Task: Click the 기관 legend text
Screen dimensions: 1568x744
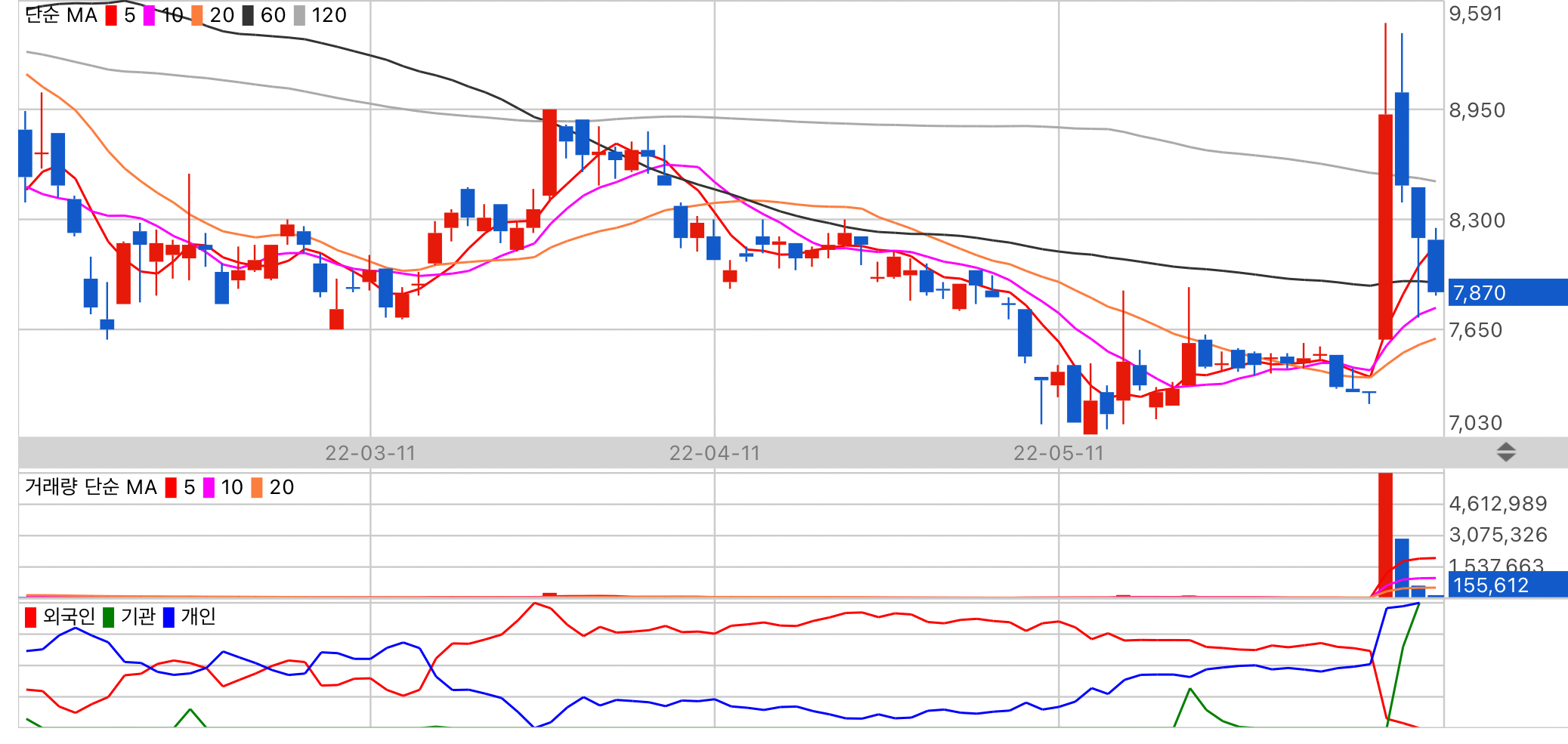Action: pyautogui.click(x=138, y=617)
